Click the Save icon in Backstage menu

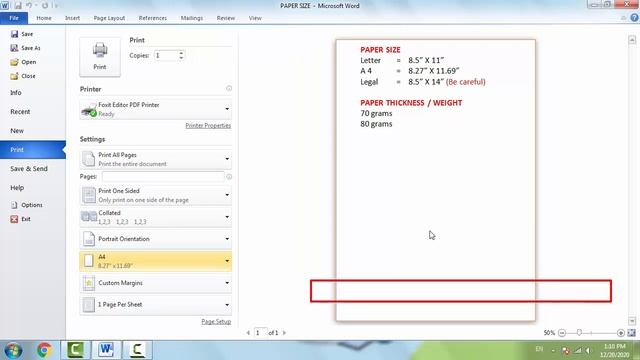15,34
